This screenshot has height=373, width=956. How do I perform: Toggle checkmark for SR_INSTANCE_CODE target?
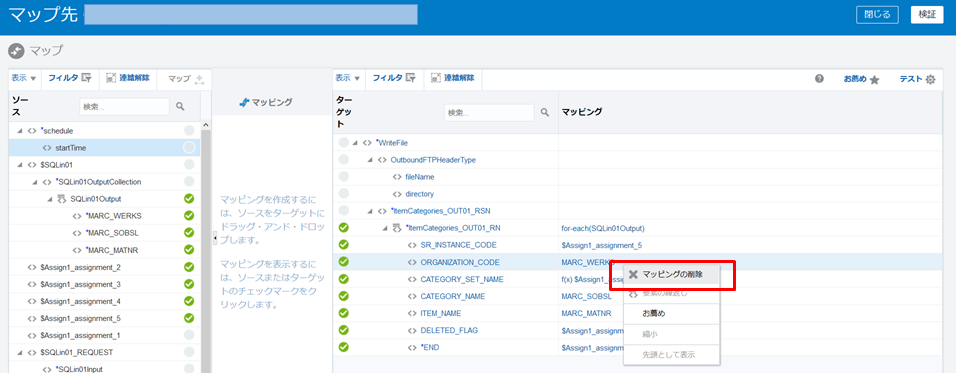(x=343, y=244)
